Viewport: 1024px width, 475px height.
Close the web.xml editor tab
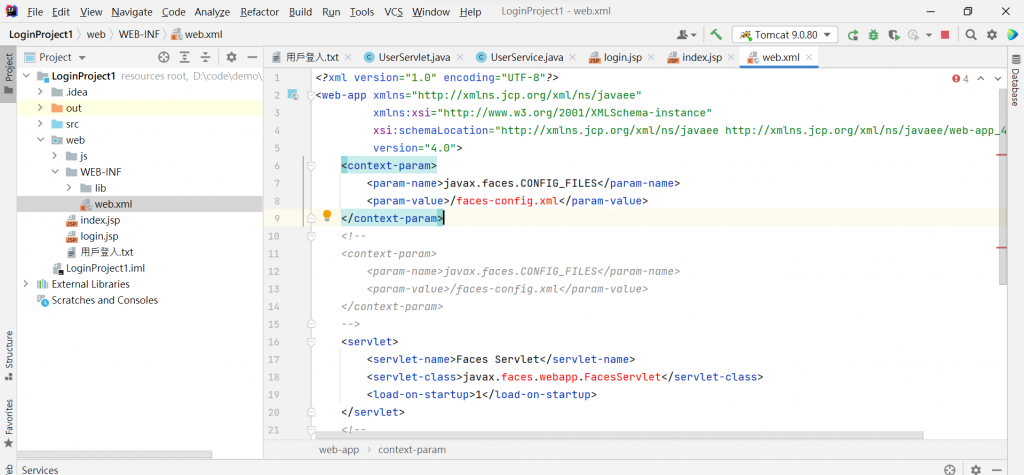808,57
